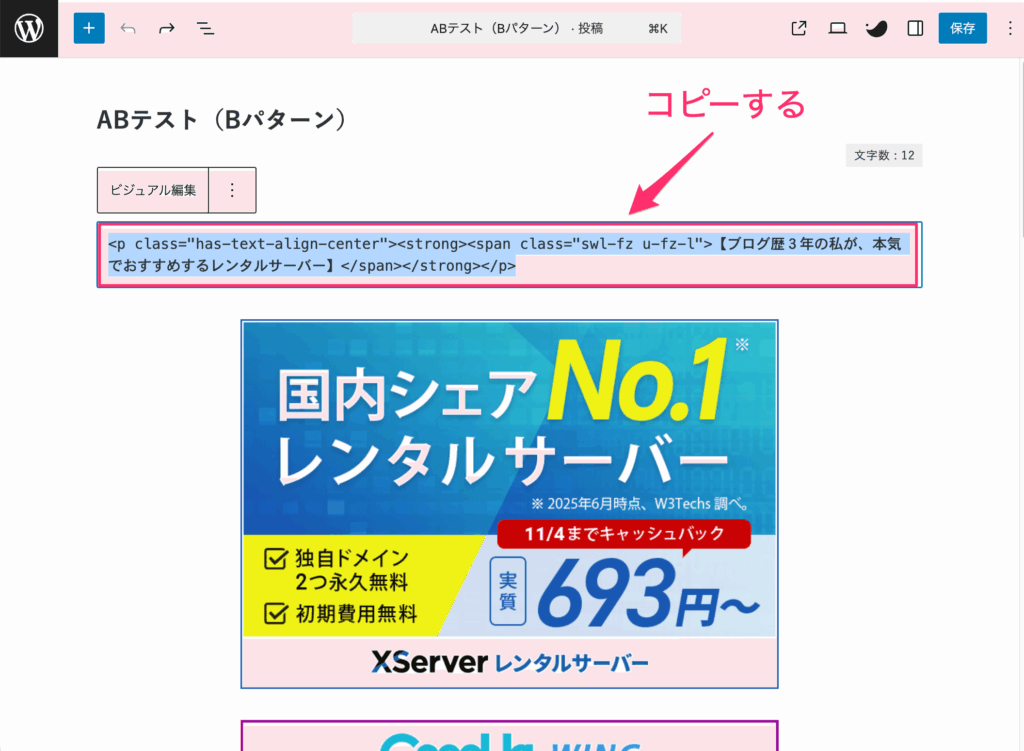Screen dimensions: 1024x751
Task: Switch the block to visual editing mode
Action: [x=152, y=189]
